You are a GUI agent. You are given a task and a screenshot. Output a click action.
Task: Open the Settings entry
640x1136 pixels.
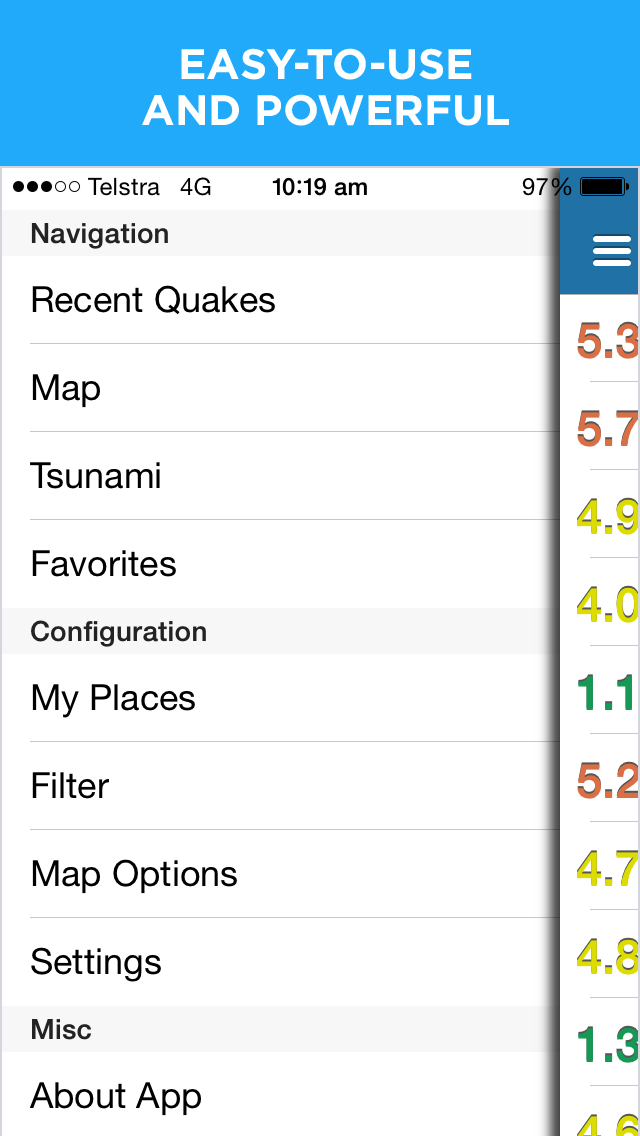coord(280,961)
